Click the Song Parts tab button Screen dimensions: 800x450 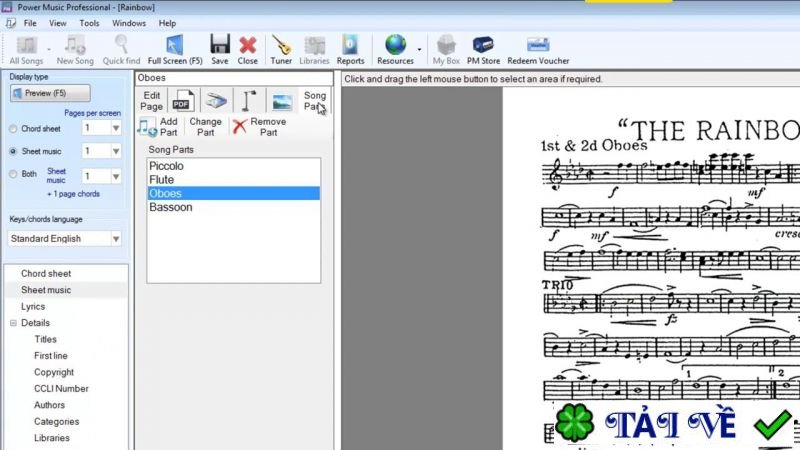pyautogui.click(x=315, y=101)
